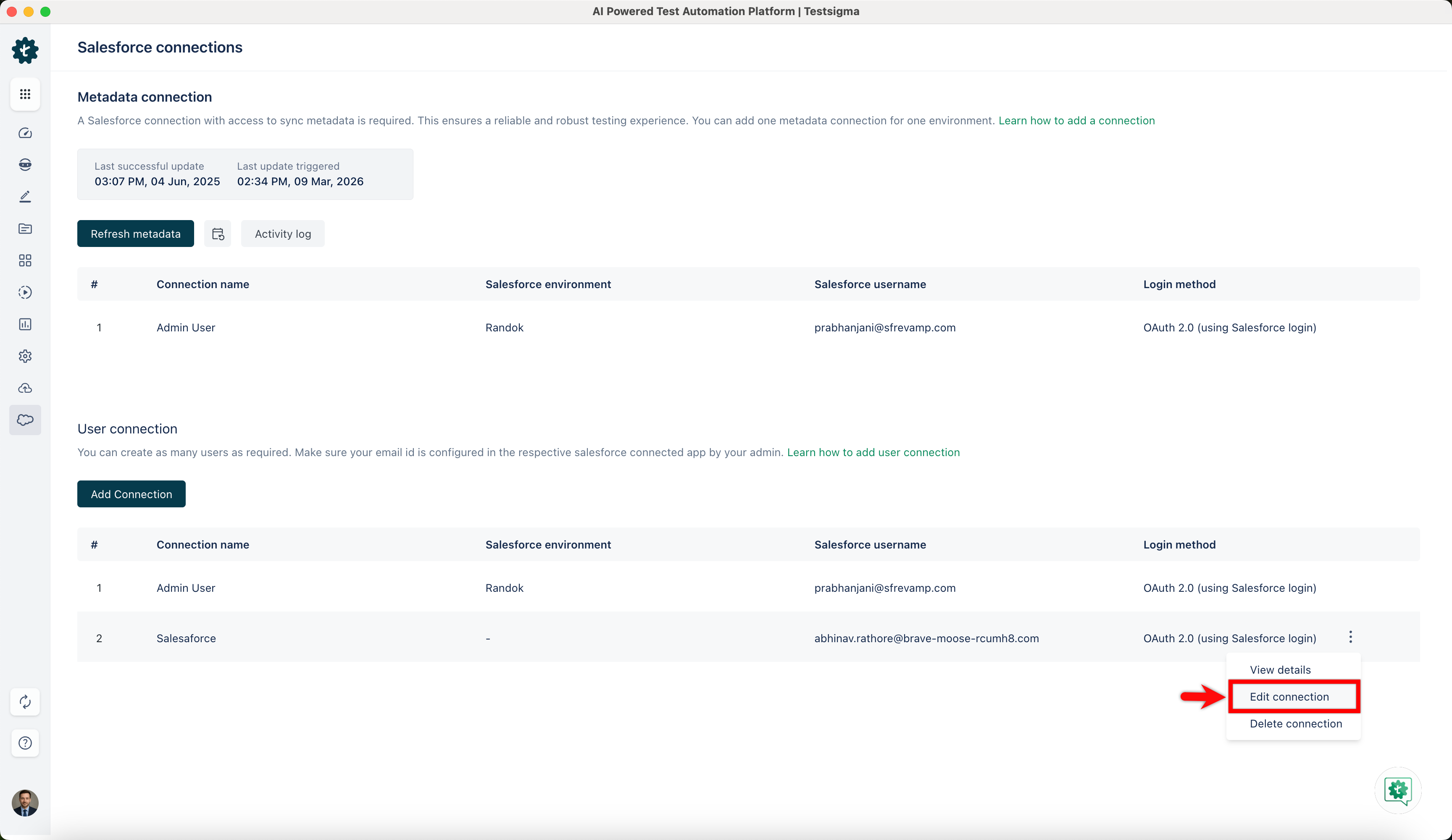
Task: Open the user profile avatar
Action: (x=25, y=803)
